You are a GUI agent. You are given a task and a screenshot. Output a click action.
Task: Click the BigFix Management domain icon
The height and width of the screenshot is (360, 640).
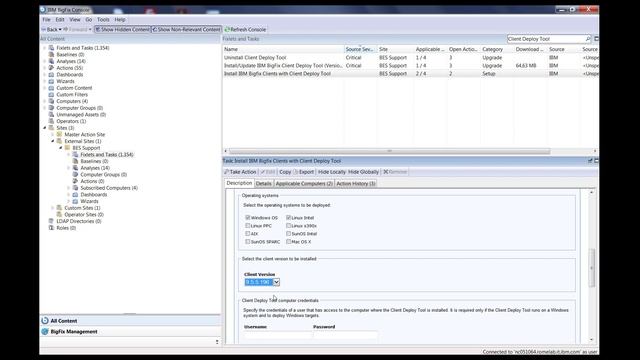point(45,331)
